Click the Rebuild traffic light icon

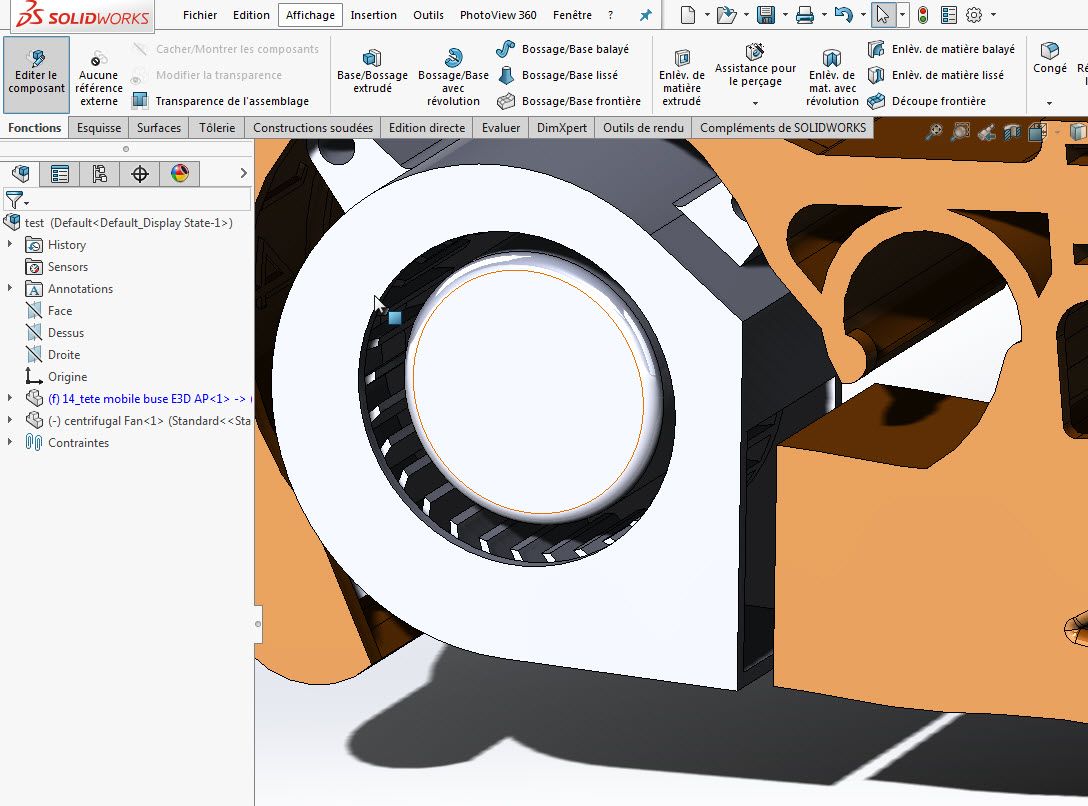922,15
